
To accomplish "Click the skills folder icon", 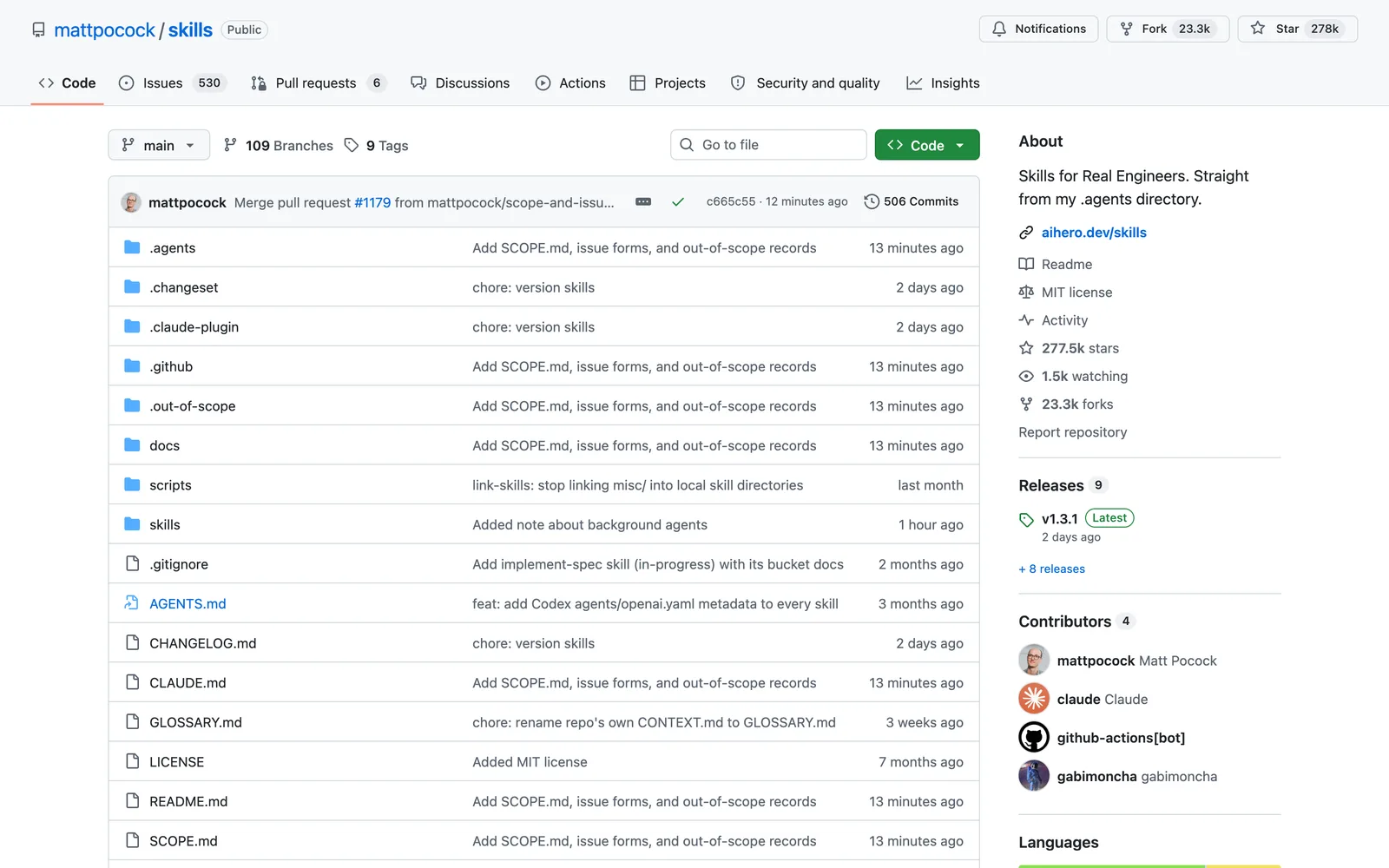I will point(132,524).
